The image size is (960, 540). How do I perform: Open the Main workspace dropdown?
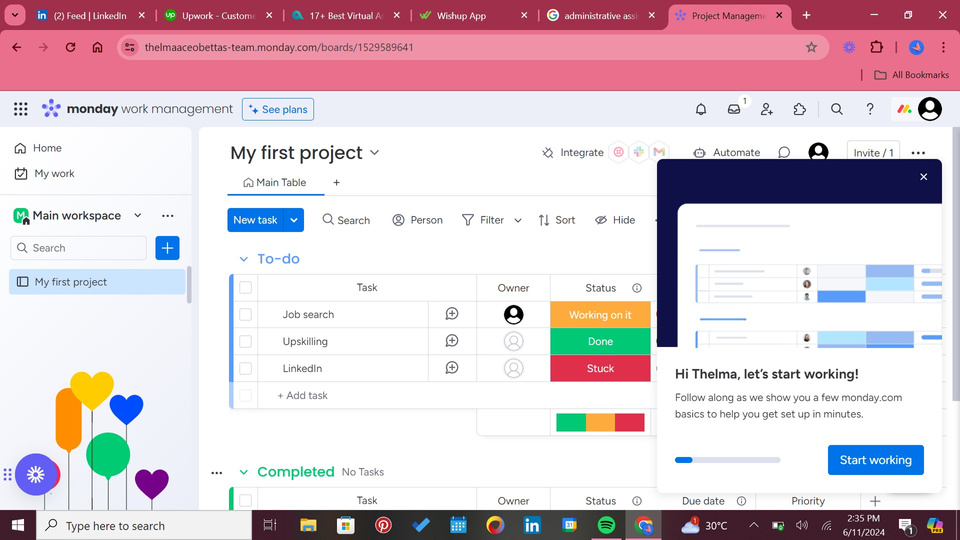coord(138,215)
